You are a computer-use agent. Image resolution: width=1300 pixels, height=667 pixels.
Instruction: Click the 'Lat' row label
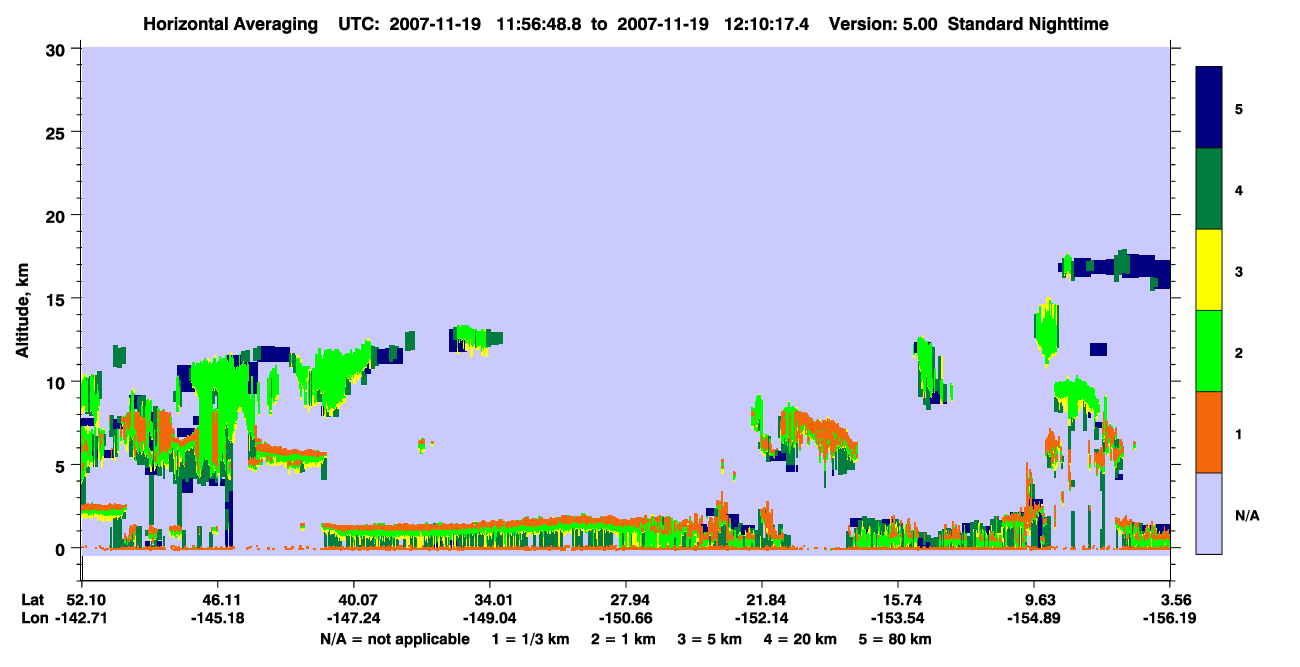click(32, 600)
